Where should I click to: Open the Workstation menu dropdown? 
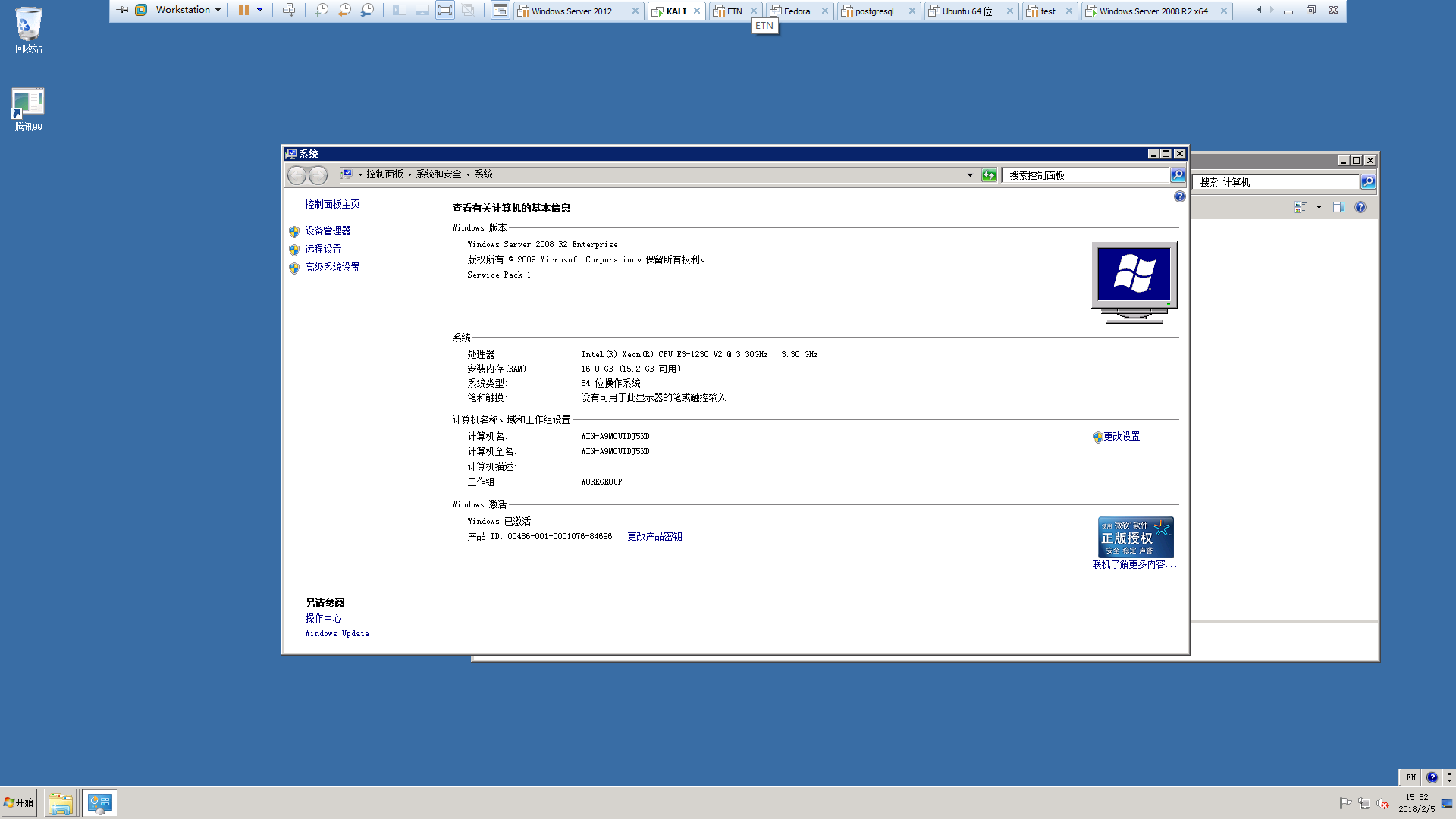coord(188,10)
